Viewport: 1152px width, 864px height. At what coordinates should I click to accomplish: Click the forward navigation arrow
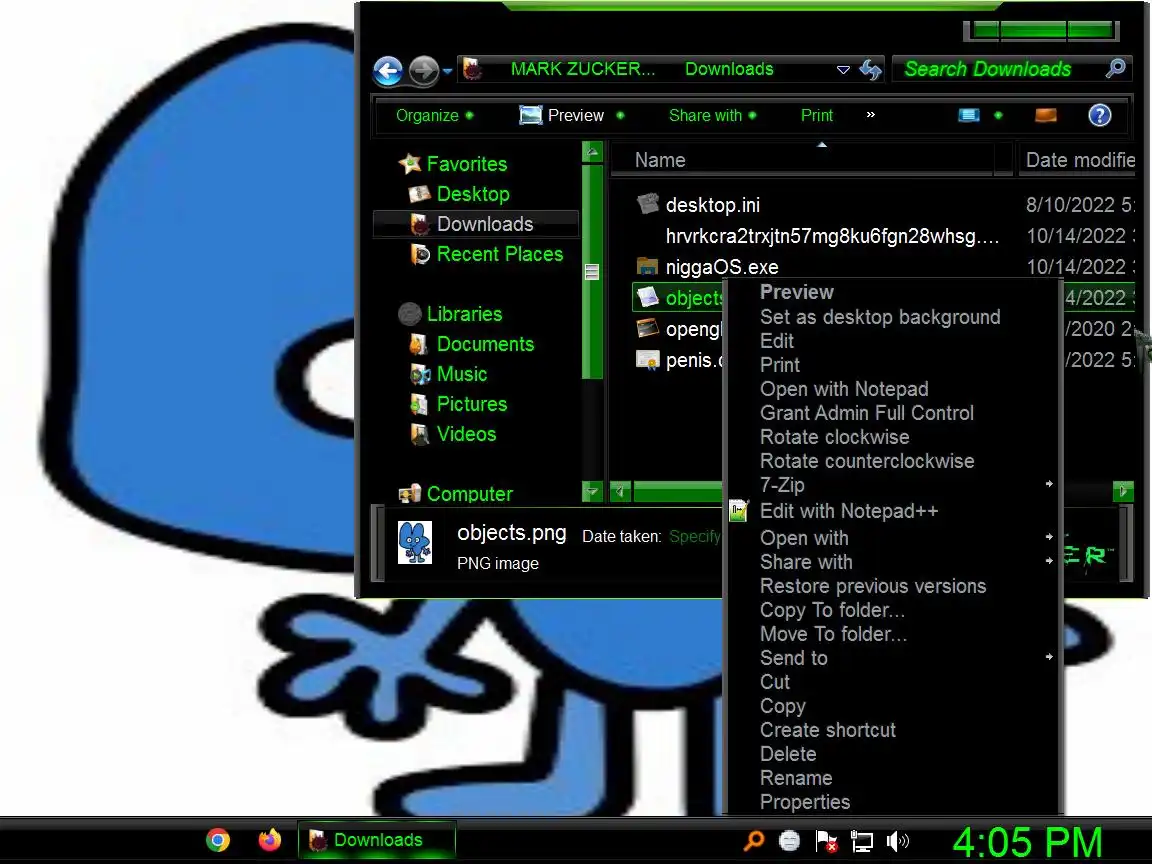[x=423, y=71]
